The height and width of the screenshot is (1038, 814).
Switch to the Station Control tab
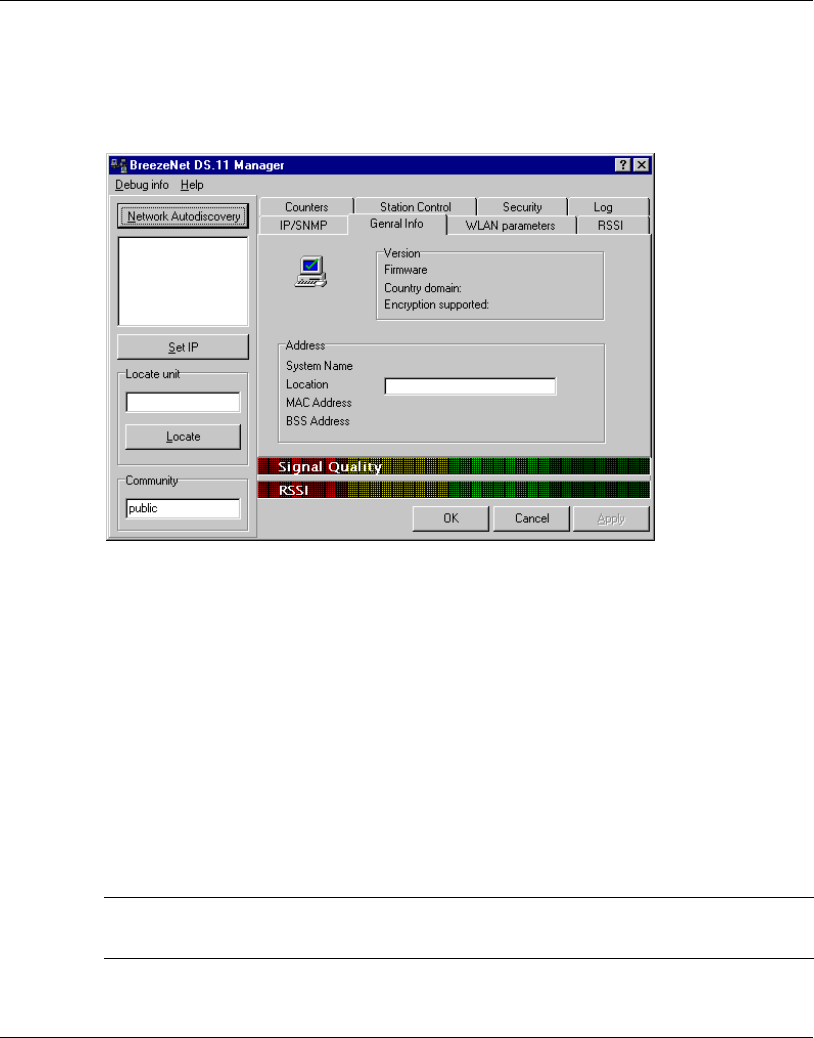click(416, 207)
